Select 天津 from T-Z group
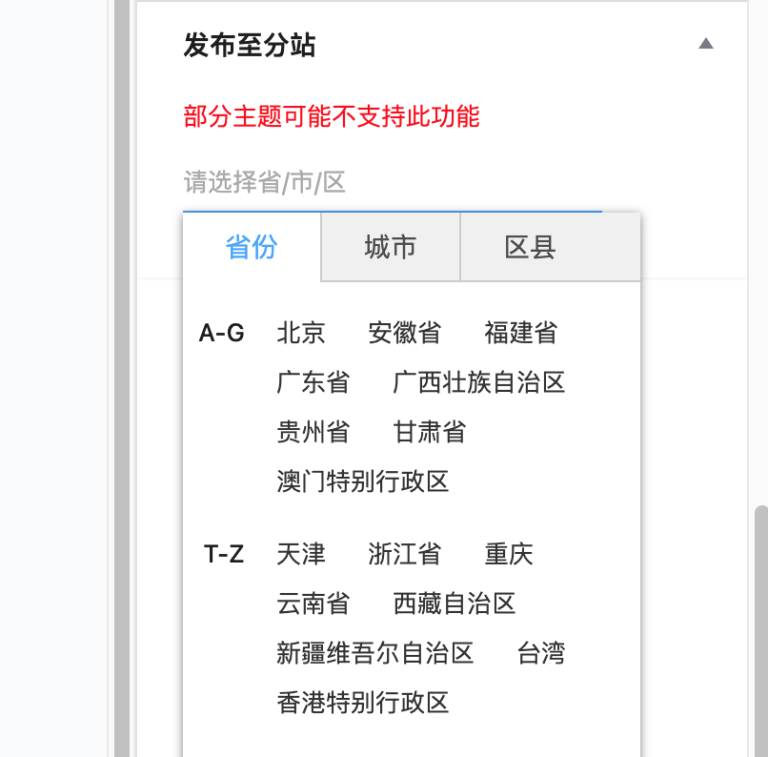Image resolution: width=768 pixels, height=757 pixels. (301, 554)
